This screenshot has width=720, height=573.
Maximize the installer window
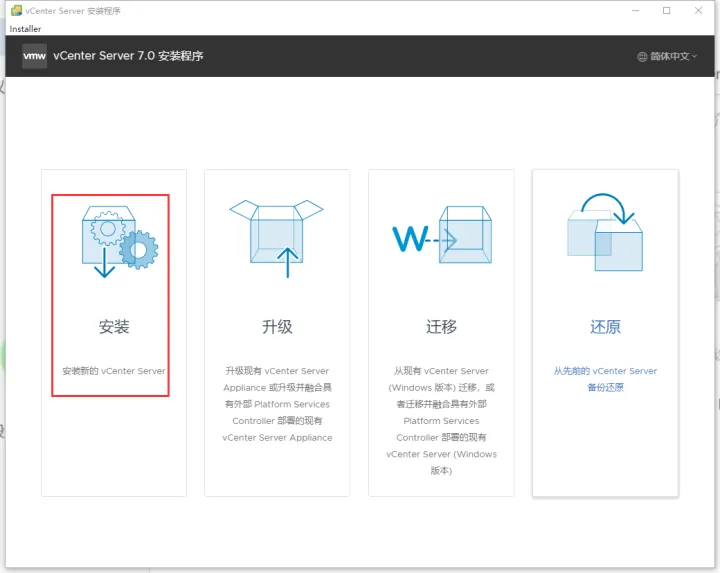tap(667, 11)
